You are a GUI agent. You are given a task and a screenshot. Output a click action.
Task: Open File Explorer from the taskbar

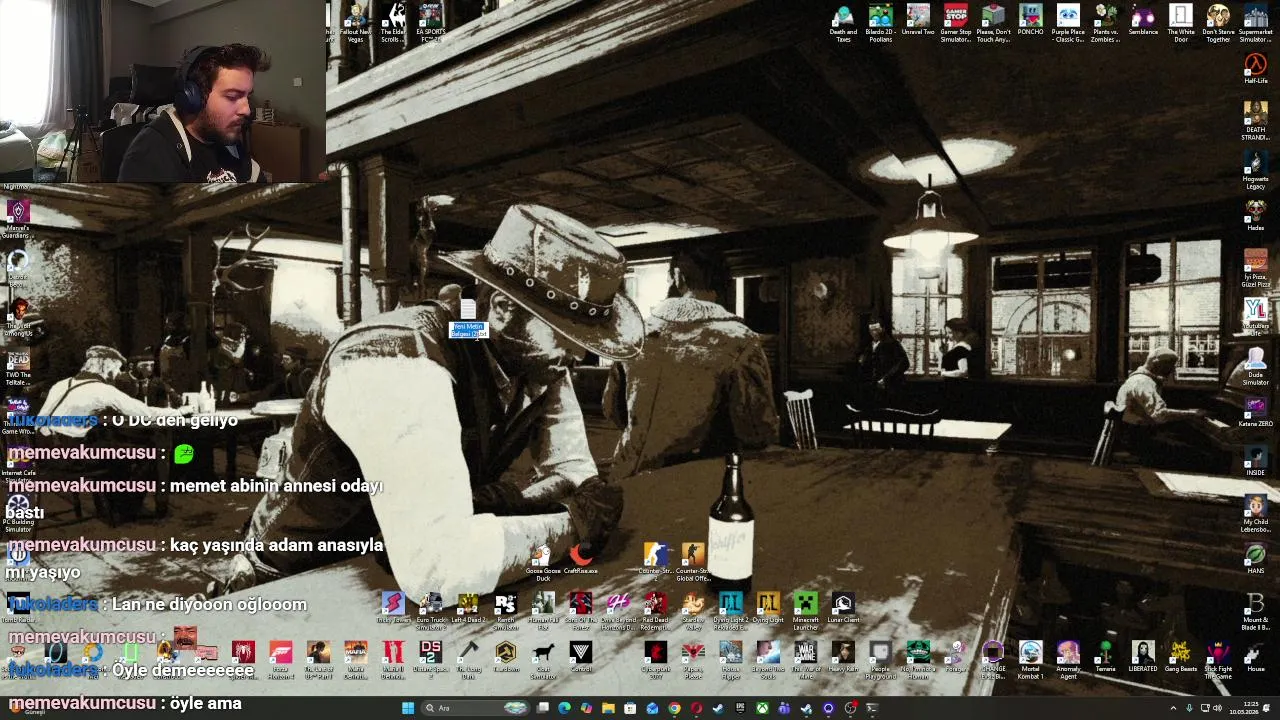pos(608,709)
